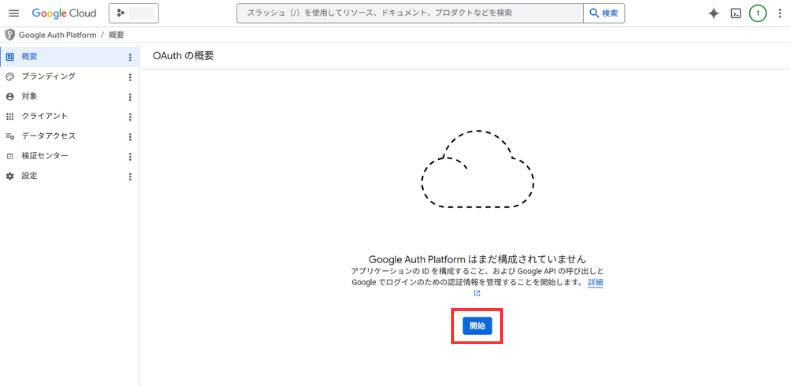This screenshot has height=386, width=791.
Task: Click the 設定 gear icon
Action: (x=10, y=176)
